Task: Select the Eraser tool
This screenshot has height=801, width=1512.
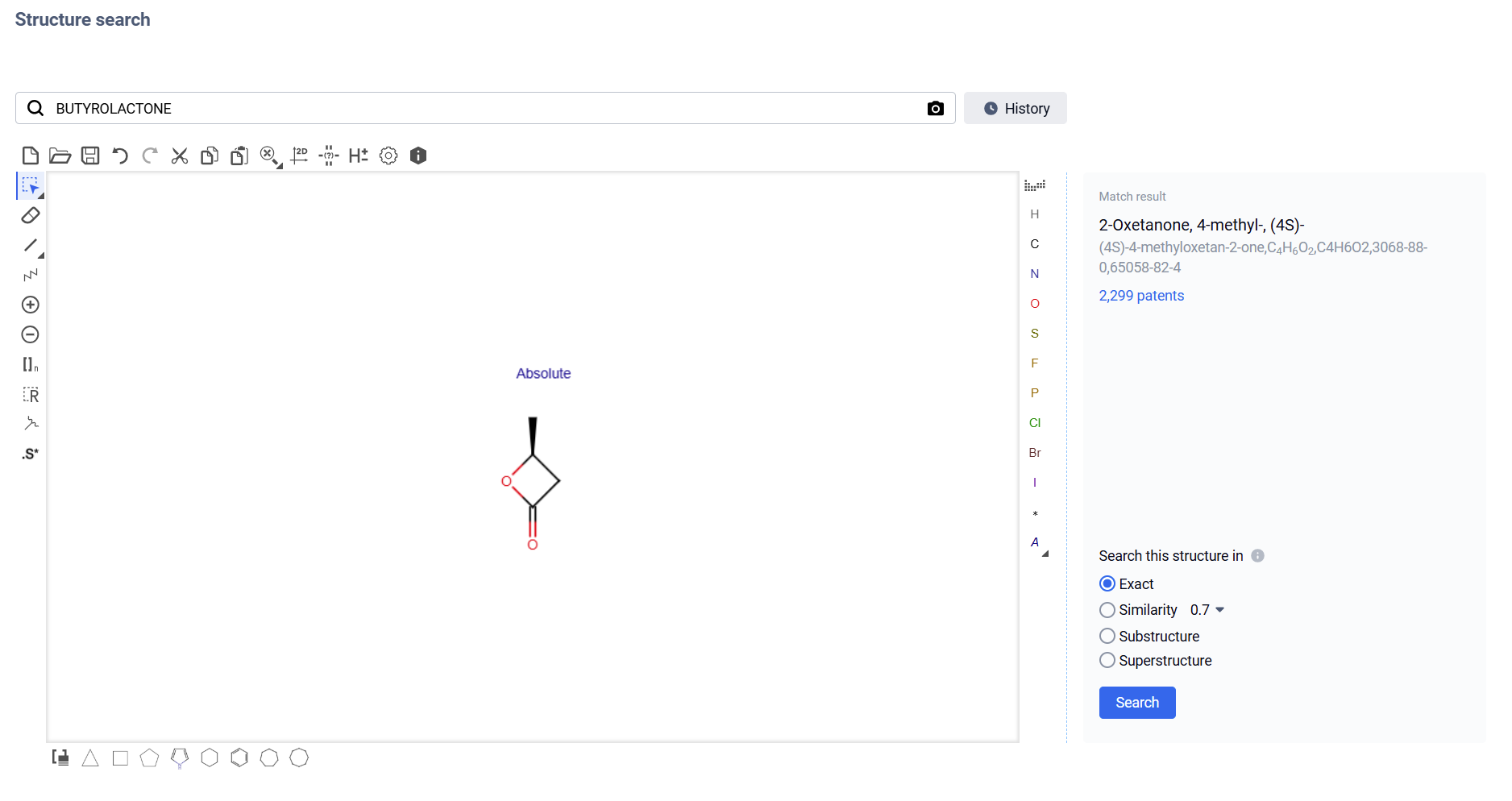Action: (x=31, y=216)
